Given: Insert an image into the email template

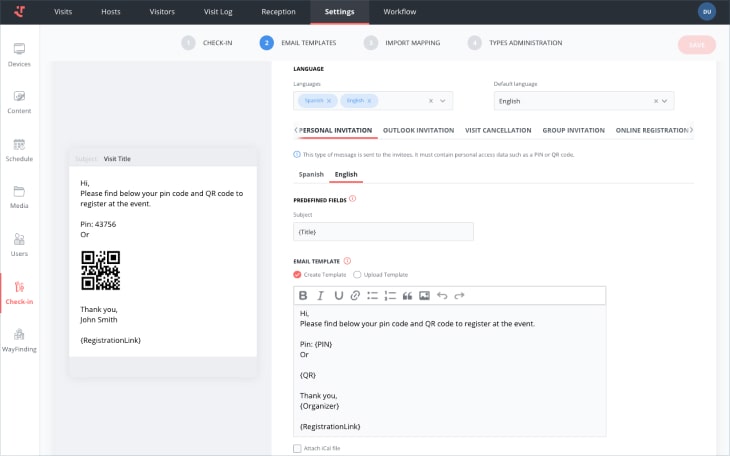Looking at the screenshot, I should coord(424,296).
